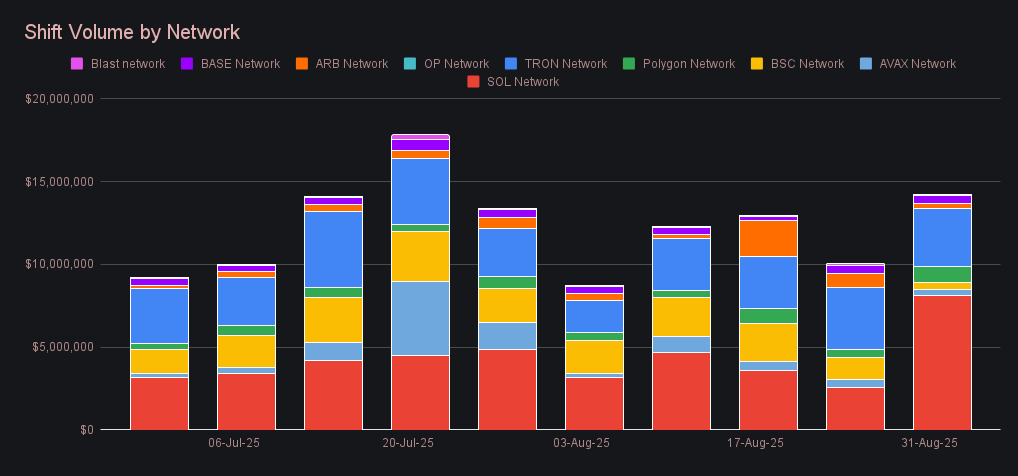Click the green Polygon segment in 31-Aug-25 bar
Viewport: 1018px width, 476px height.
942,274
